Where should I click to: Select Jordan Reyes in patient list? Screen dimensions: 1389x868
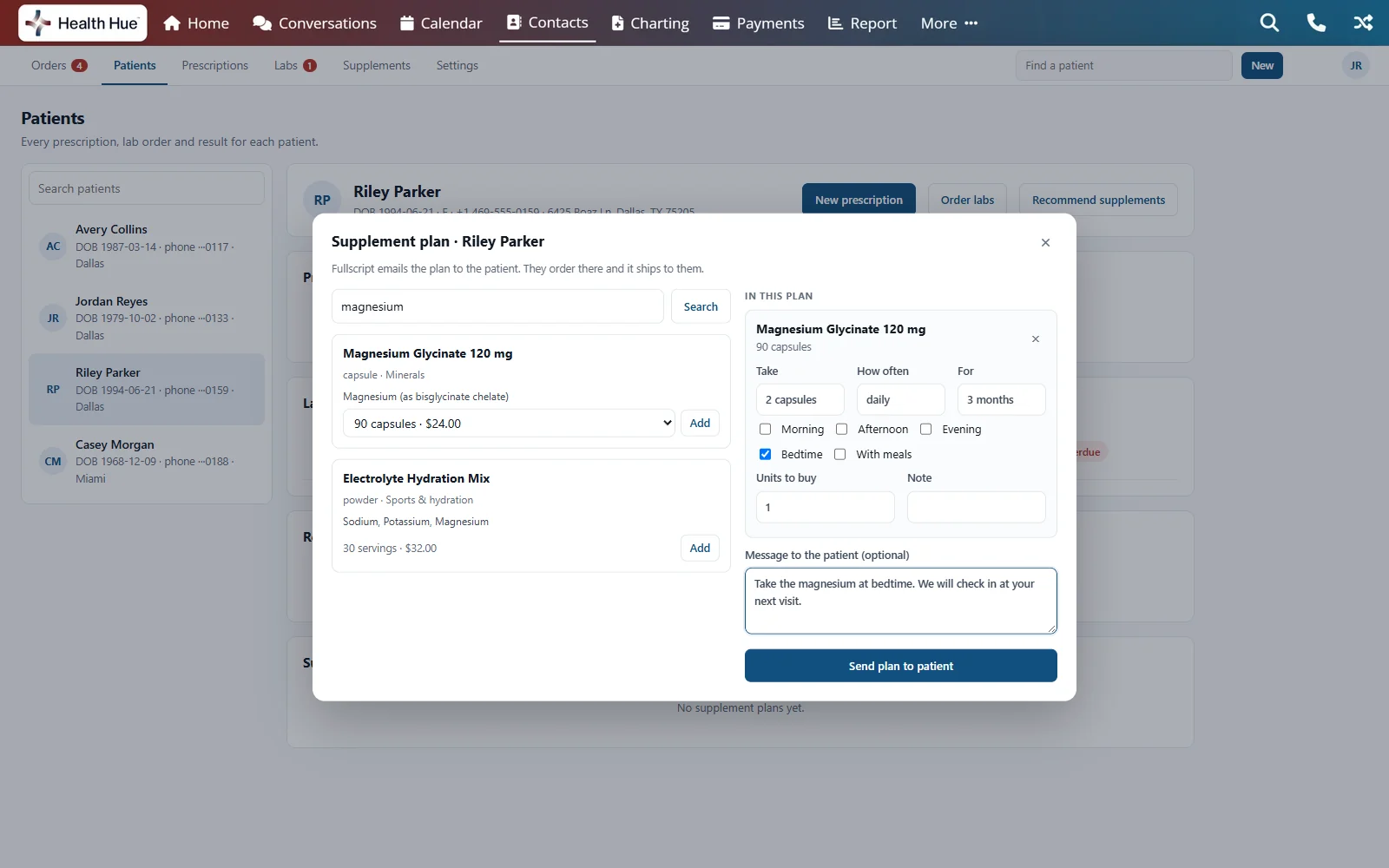click(147, 318)
